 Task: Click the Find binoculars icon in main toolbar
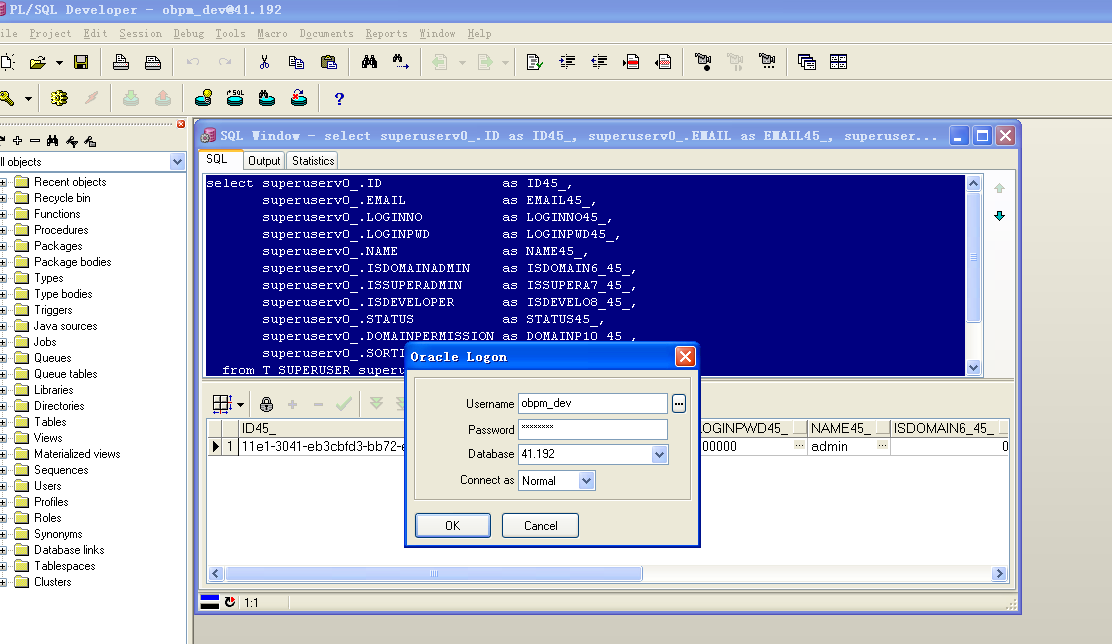click(369, 62)
